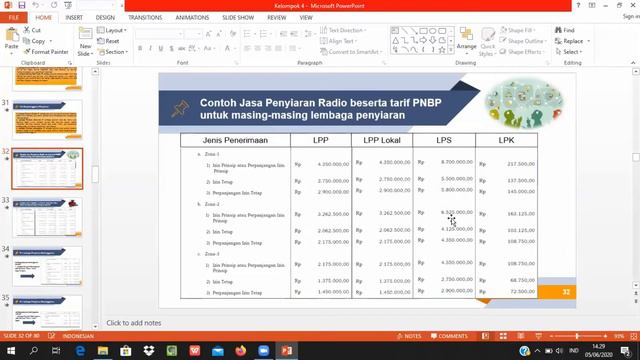This screenshot has width=640, height=360.
Task: Save the presentation from Quick Access
Action: (x=22, y=5)
